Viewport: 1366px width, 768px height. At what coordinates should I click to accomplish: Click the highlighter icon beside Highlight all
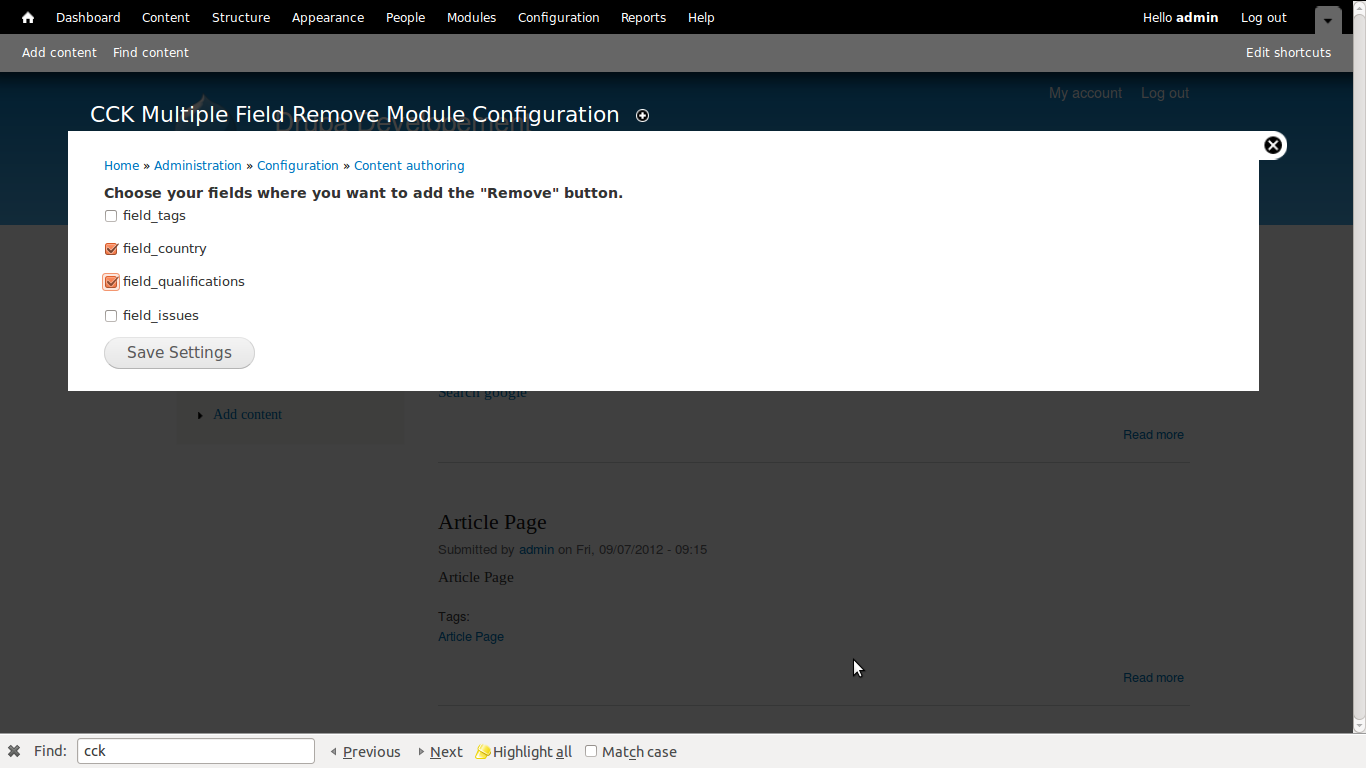click(x=483, y=751)
